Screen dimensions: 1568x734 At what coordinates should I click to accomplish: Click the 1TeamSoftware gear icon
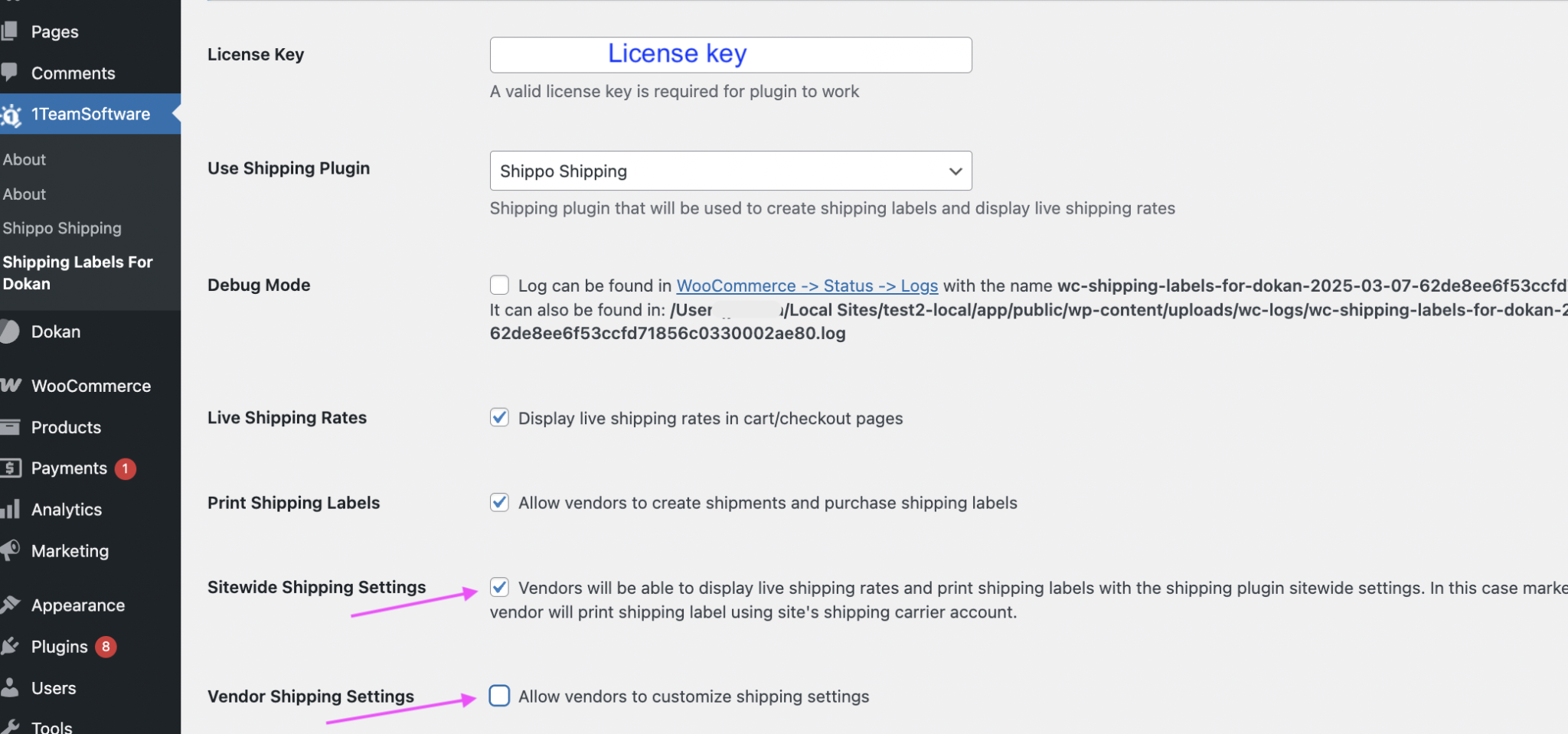[11, 115]
